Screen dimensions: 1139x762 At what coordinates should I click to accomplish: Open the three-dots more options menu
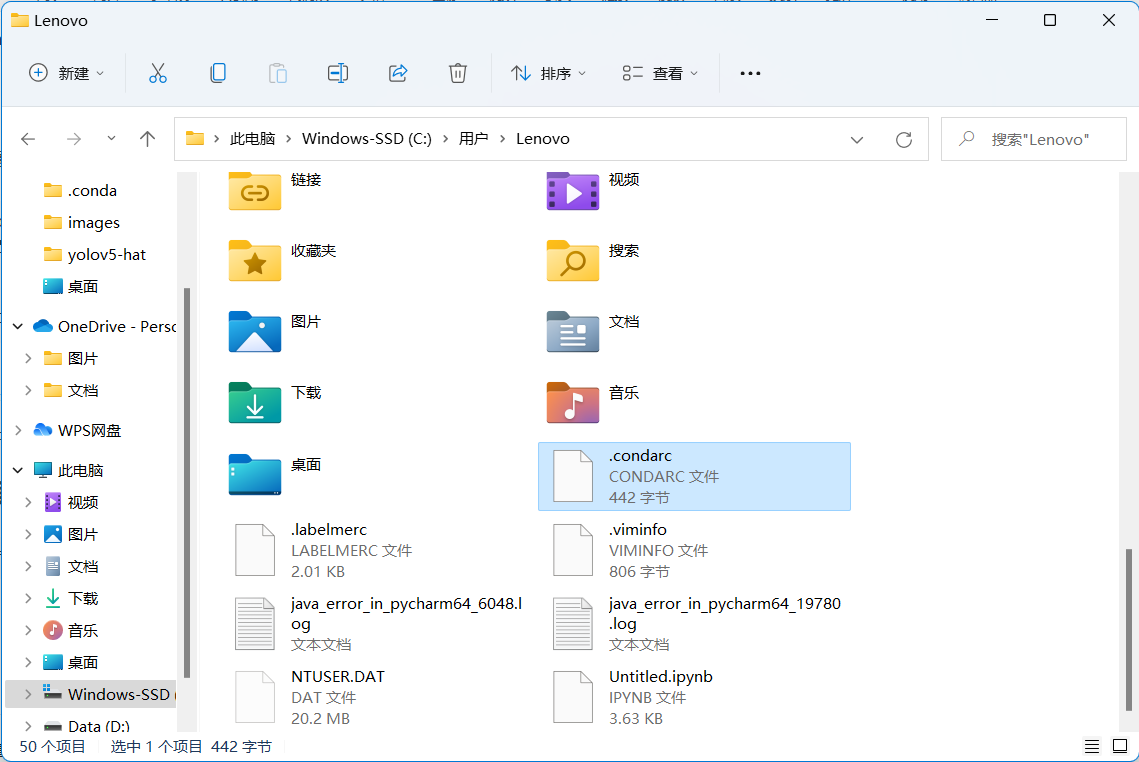[750, 73]
